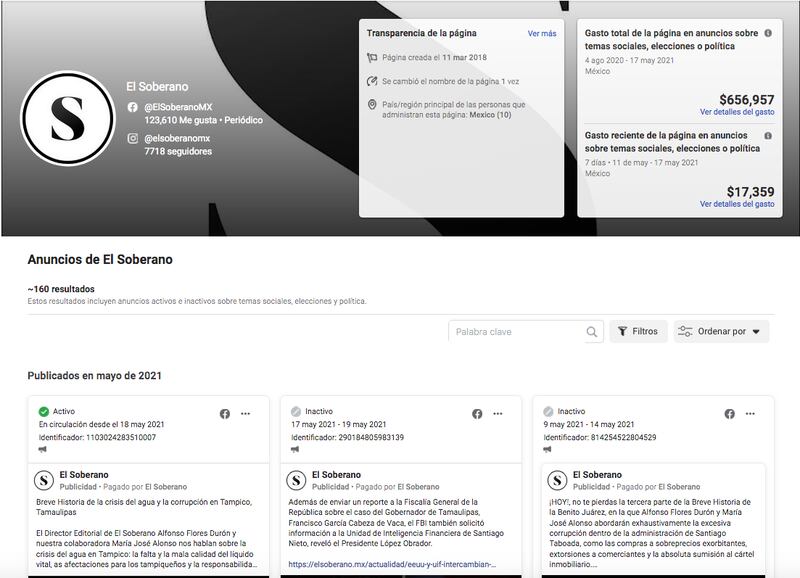800x578 pixels.
Task: Click the Instagram icon beside @elsoberanomx
Action: pyautogui.click(x=133, y=138)
